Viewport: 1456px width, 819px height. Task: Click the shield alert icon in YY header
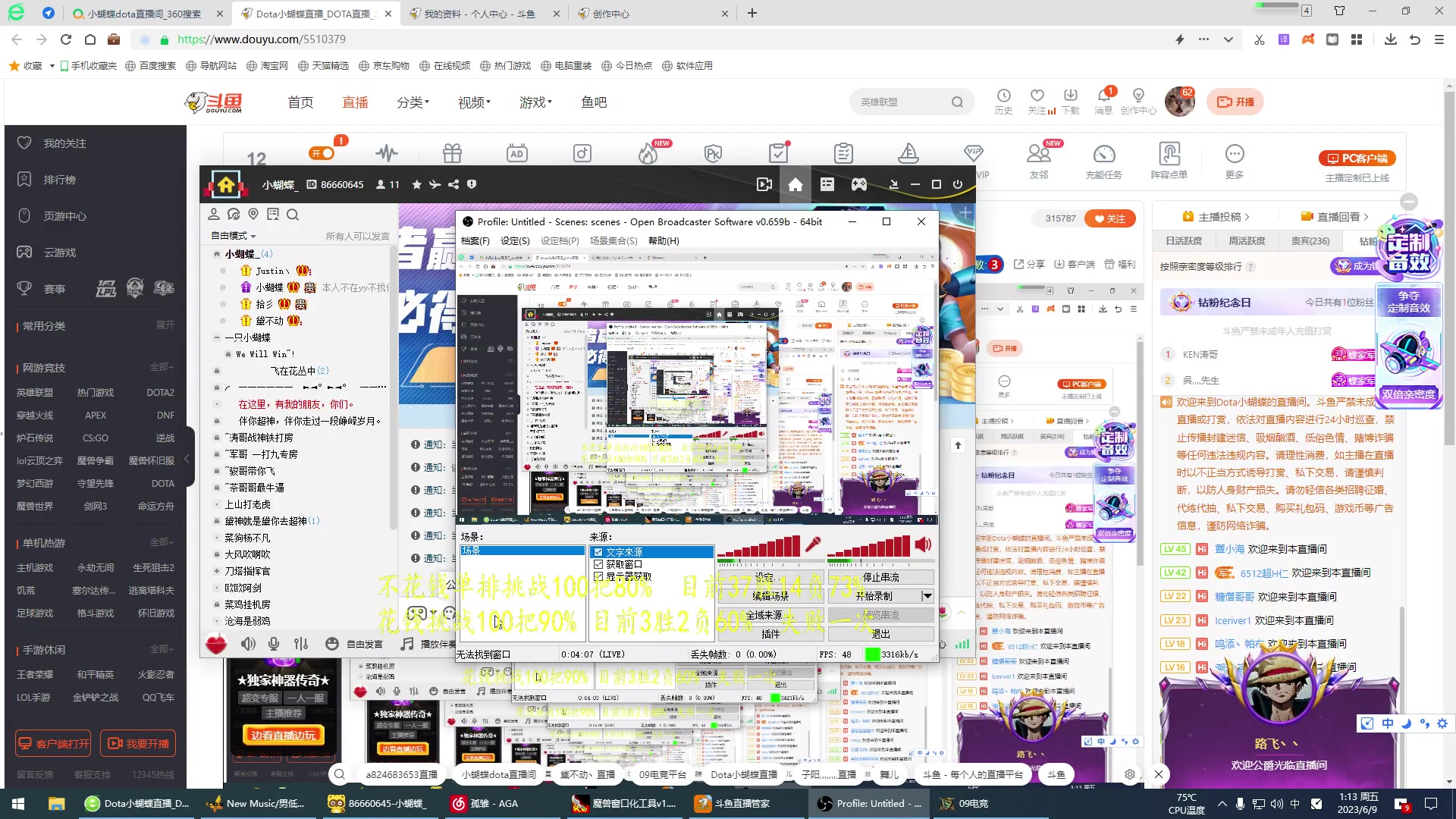tap(472, 184)
